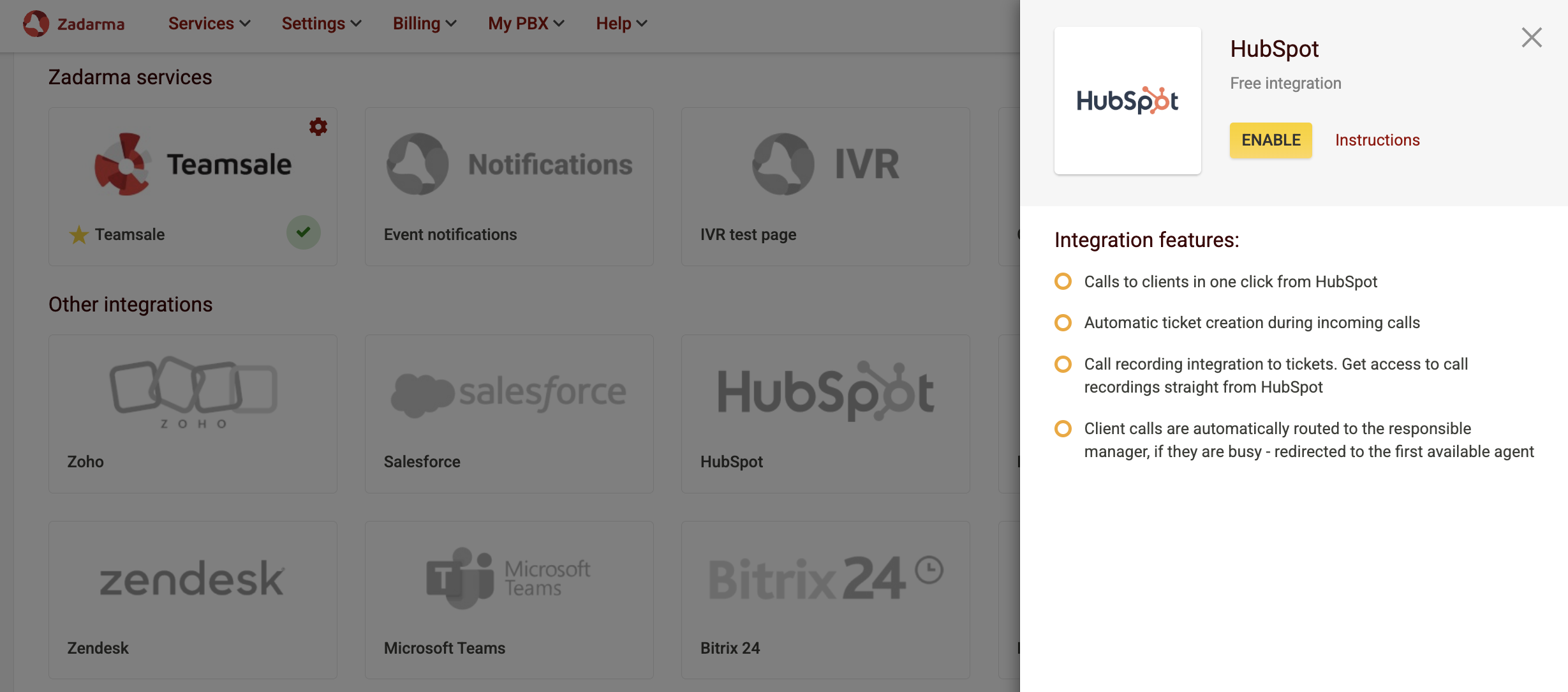
Task: Open the HubSpot Instructions link
Action: pos(1377,140)
